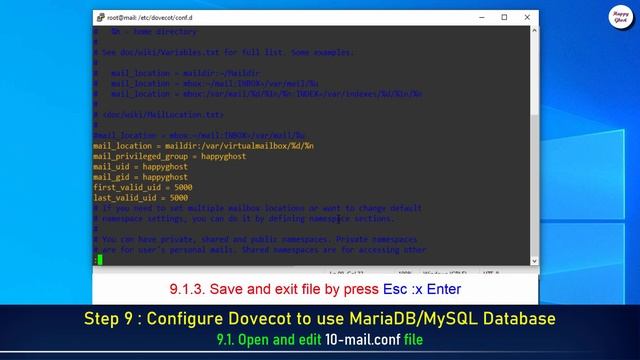Click the PuTTY icon in the title bar
The height and width of the screenshot is (360, 640).
tap(100, 18)
